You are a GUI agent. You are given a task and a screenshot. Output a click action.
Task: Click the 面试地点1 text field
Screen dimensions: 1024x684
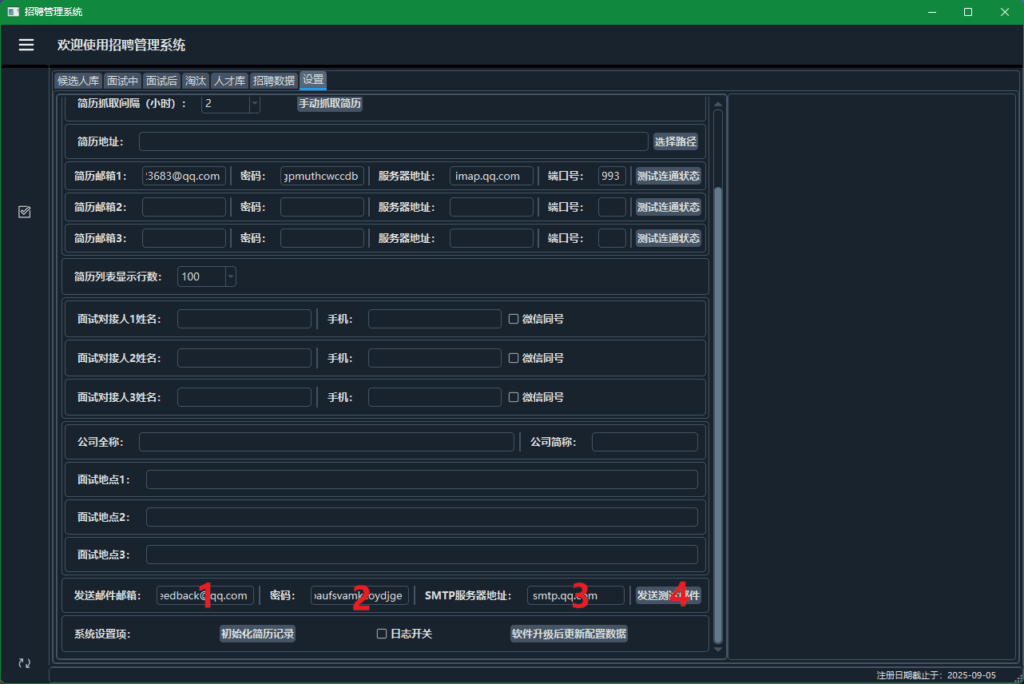click(x=421, y=480)
